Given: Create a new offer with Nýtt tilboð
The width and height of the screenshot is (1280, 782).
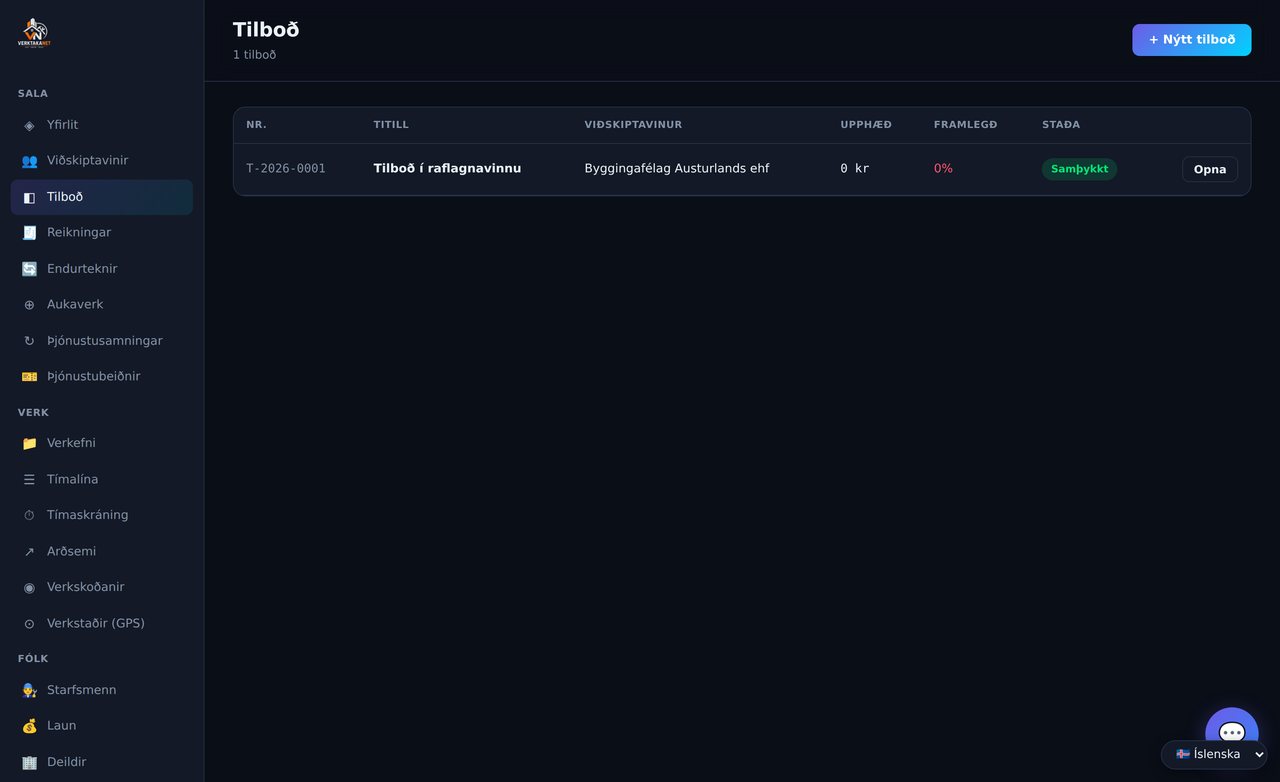Looking at the screenshot, I should [x=1191, y=40].
